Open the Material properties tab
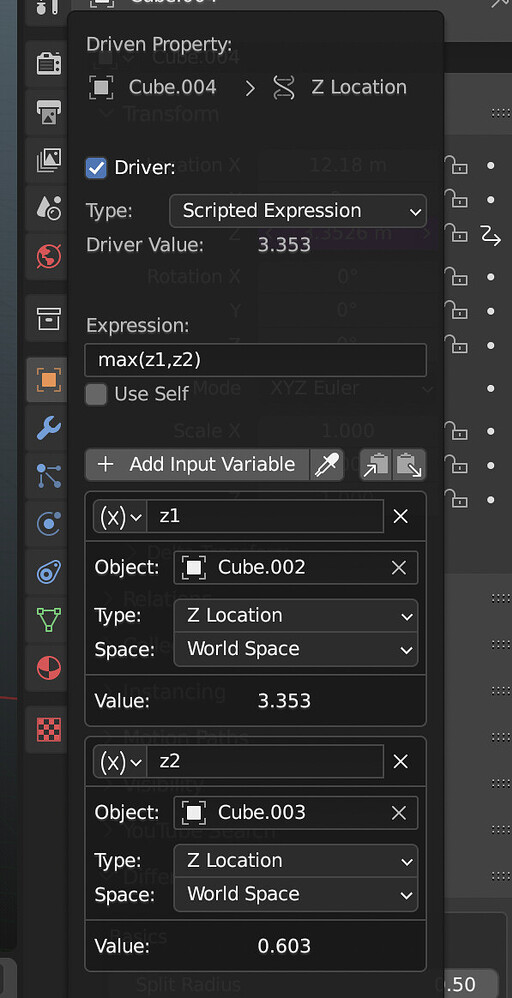This screenshot has width=512, height=998. pos(48,668)
